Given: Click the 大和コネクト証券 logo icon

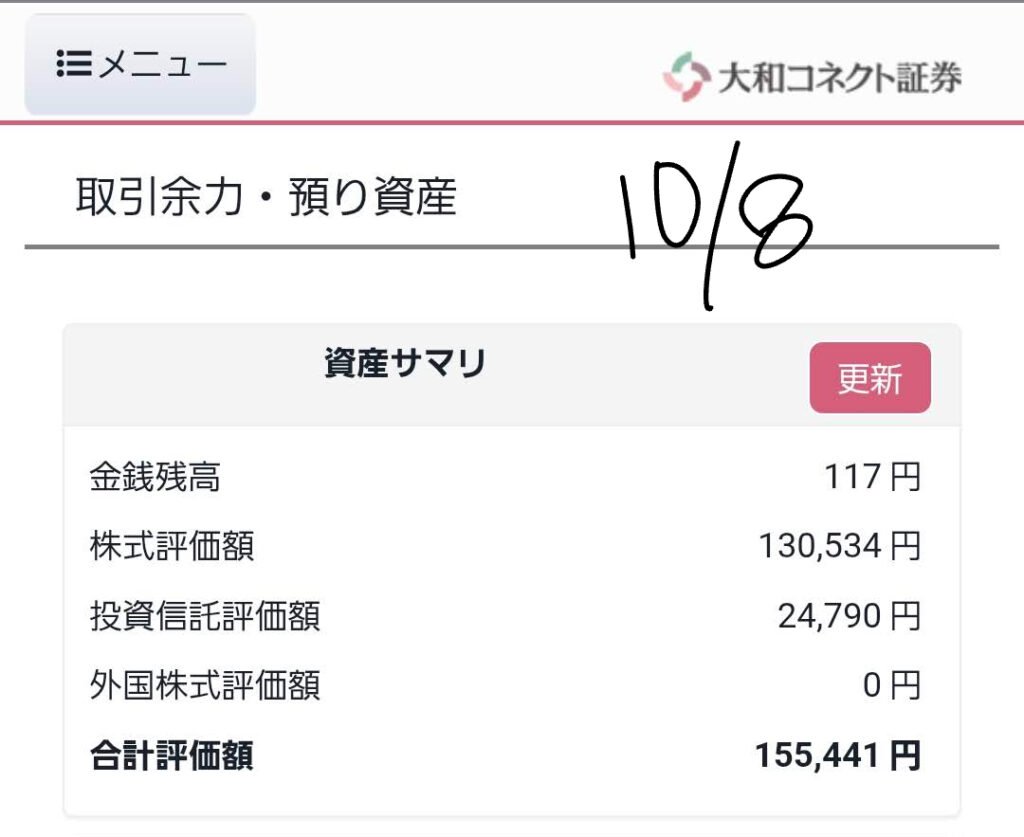Looking at the screenshot, I should (x=685, y=77).
